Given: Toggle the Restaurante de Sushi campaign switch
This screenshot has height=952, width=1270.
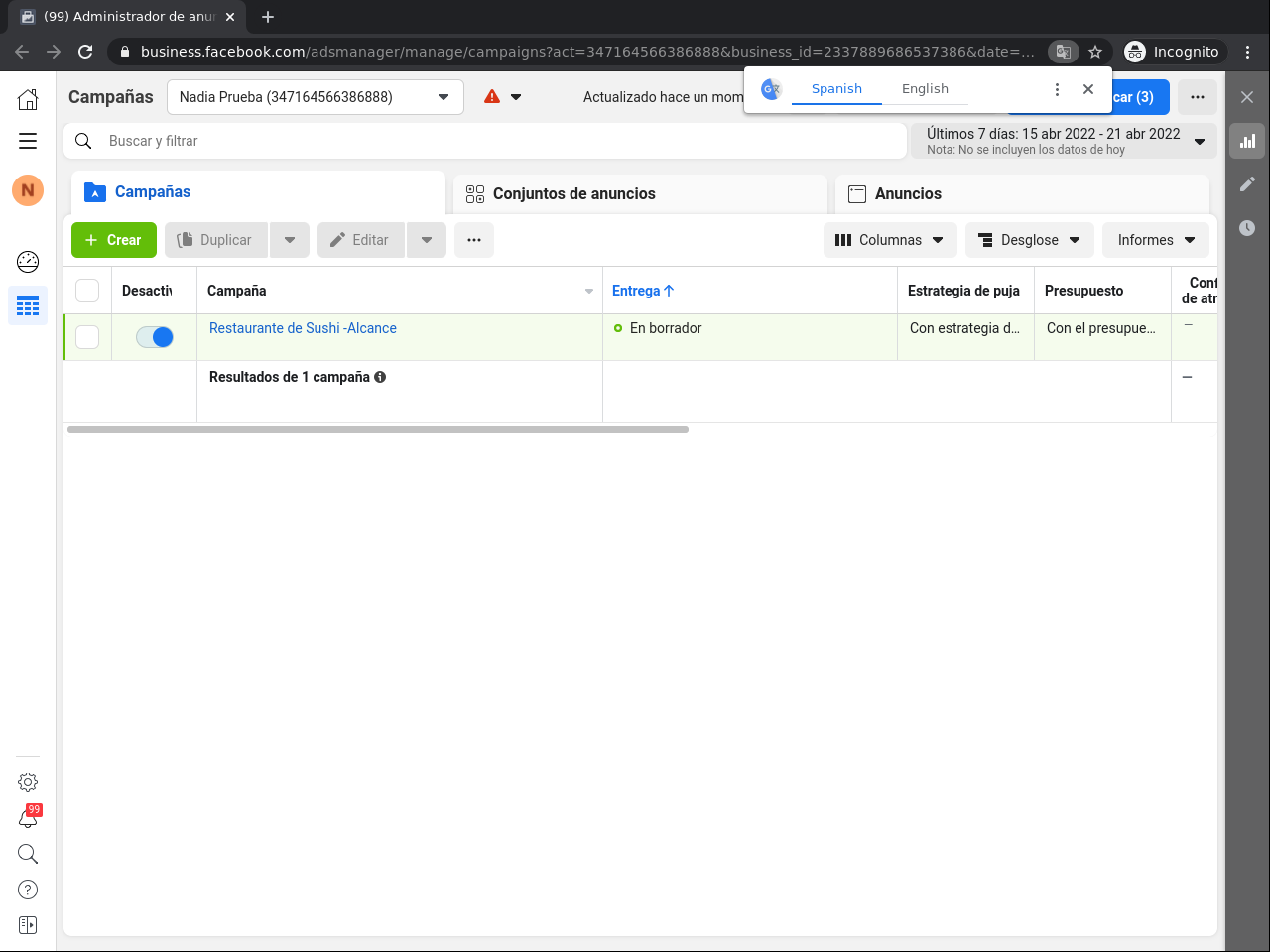Looking at the screenshot, I should (155, 337).
